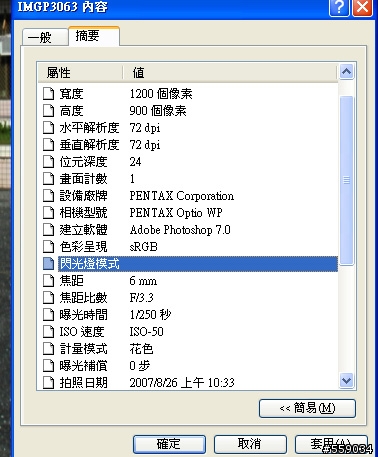Viewport: 378px width, 457px height.
Task: Click the page icon beside 焦距比數
Action: [x=48, y=298]
